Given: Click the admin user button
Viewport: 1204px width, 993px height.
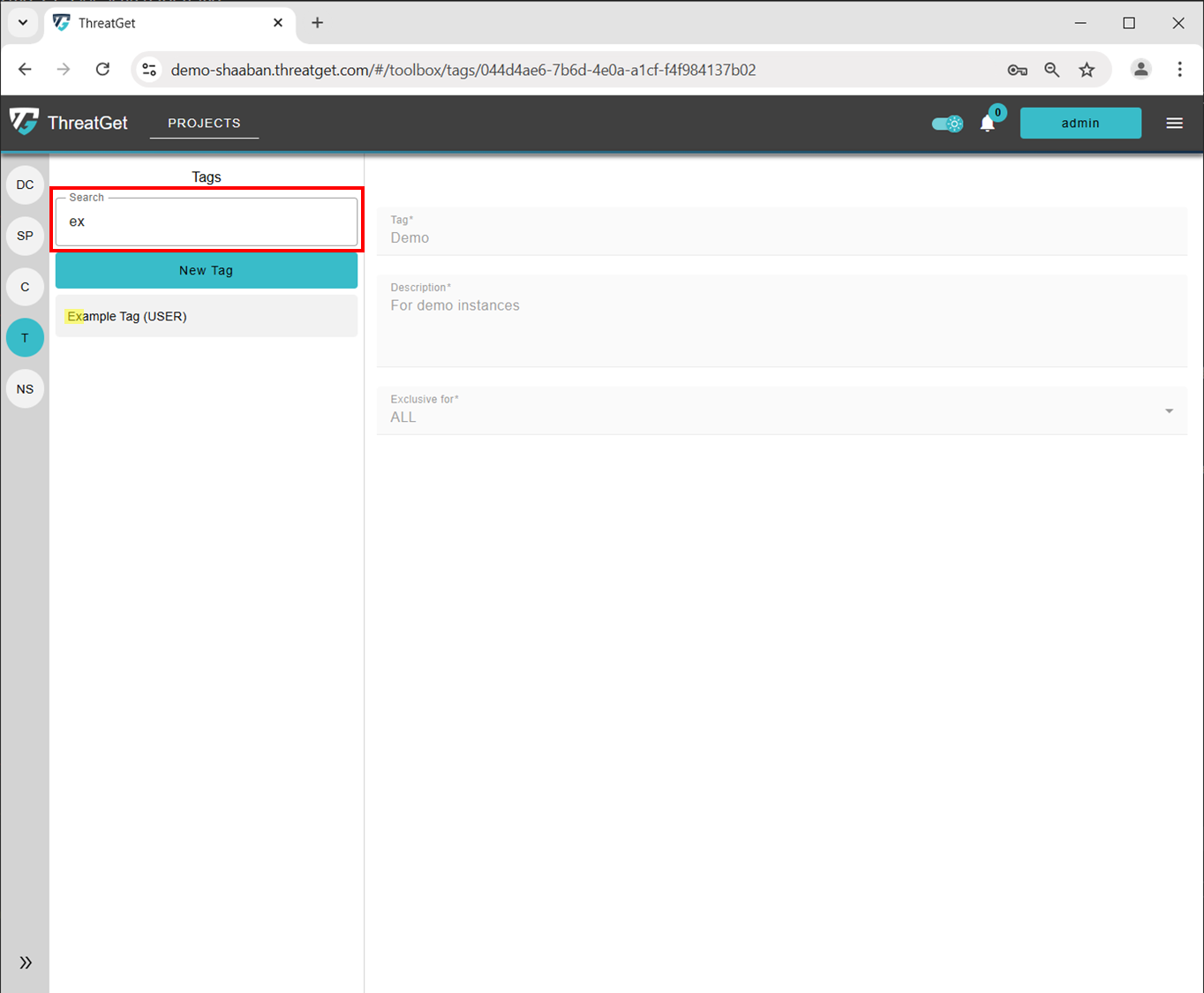Looking at the screenshot, I should pos(1080,124).
